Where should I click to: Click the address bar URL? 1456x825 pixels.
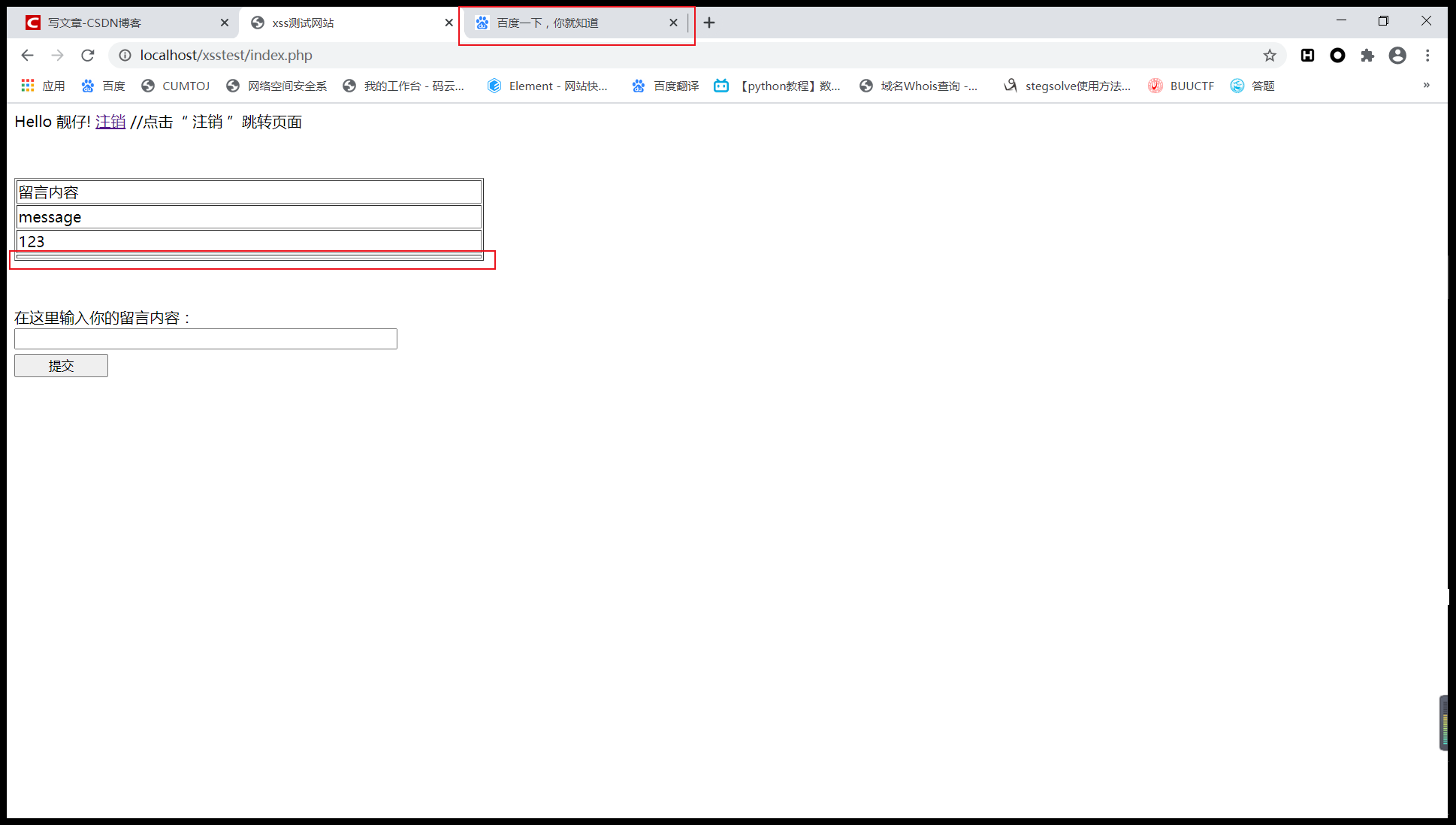coord(226,56)
